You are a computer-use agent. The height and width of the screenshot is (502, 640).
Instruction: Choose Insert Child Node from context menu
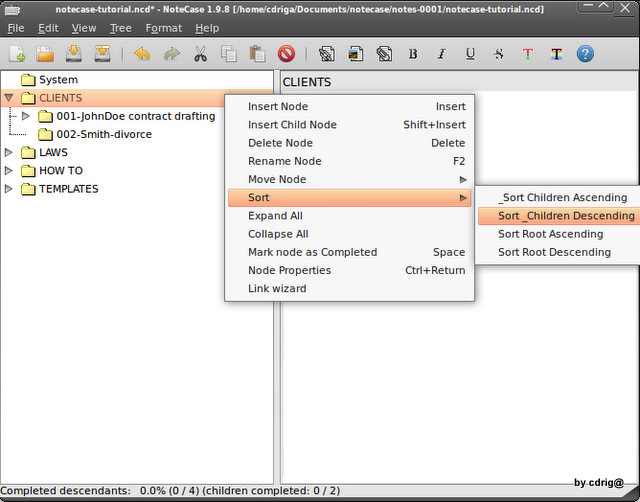pos(349,124)
